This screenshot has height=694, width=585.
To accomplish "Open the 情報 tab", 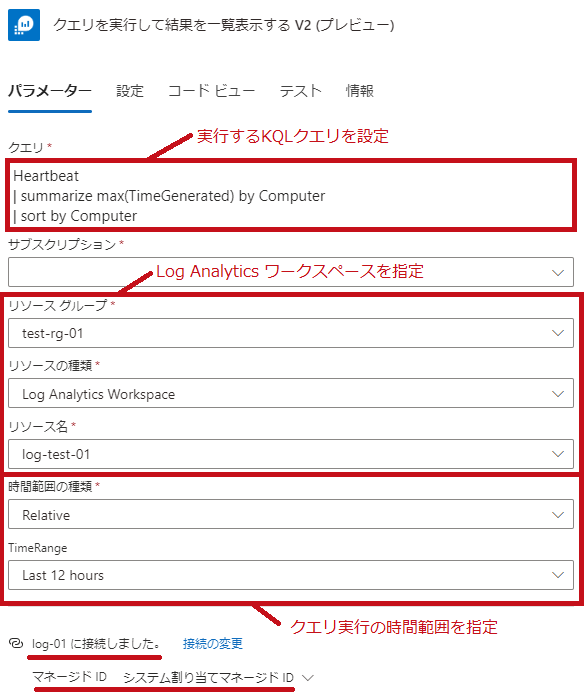I will tap(360, 91).
